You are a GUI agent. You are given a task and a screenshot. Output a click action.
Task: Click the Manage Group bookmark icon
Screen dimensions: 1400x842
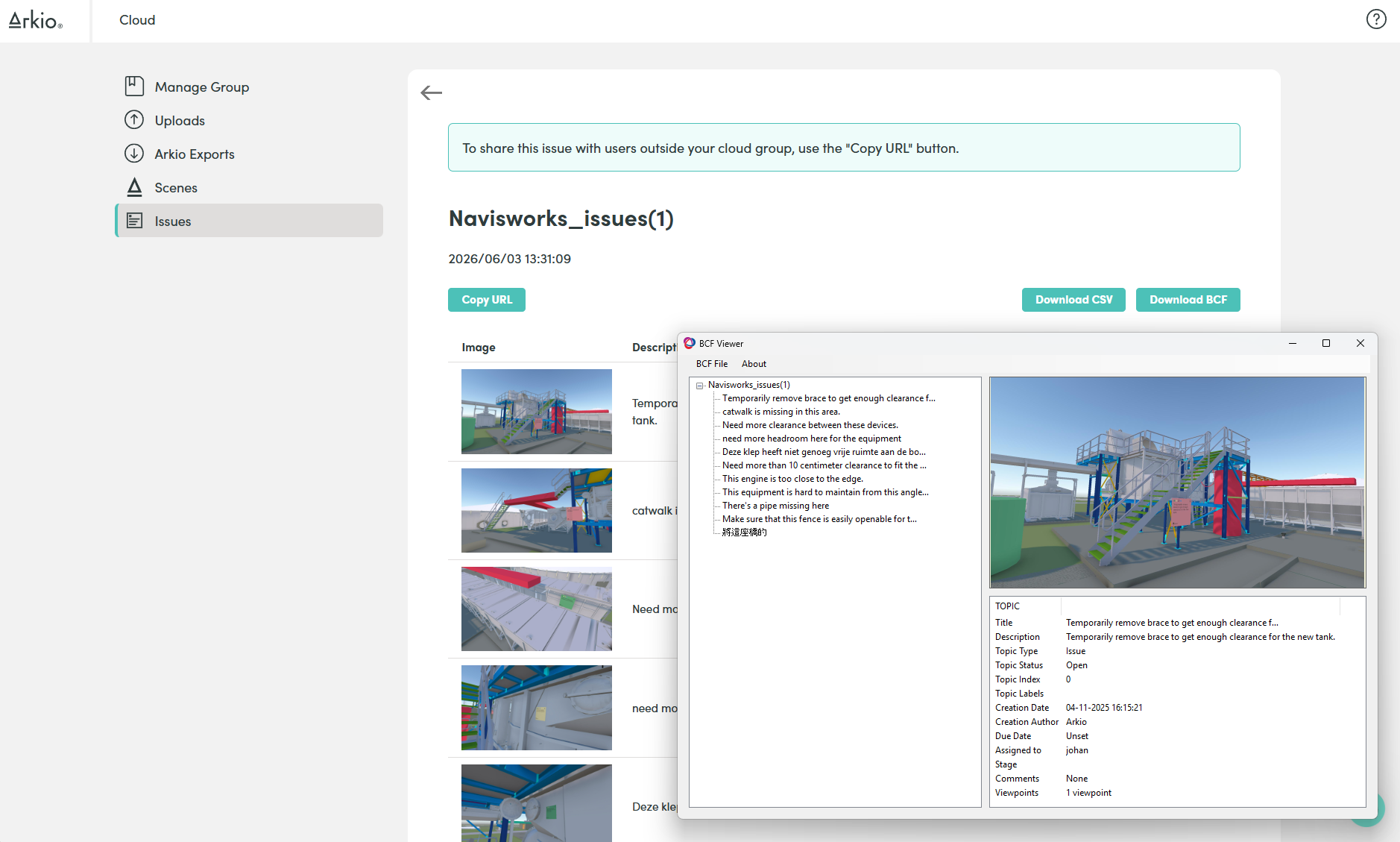coord(134,87)
